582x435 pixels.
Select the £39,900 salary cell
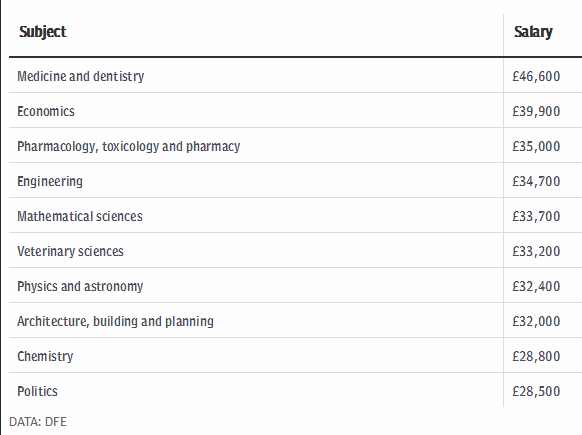[536, 111]
